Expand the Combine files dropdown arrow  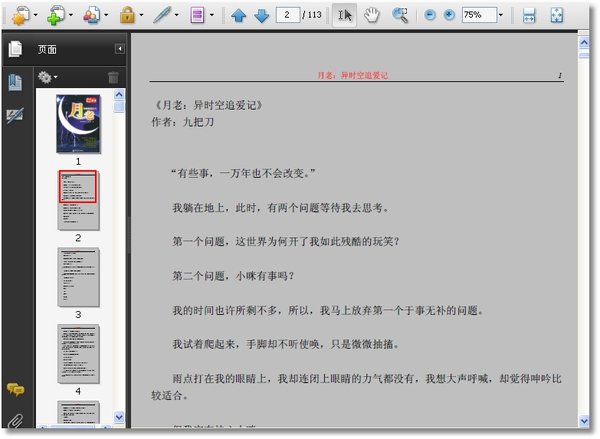[x=71, y=16]
